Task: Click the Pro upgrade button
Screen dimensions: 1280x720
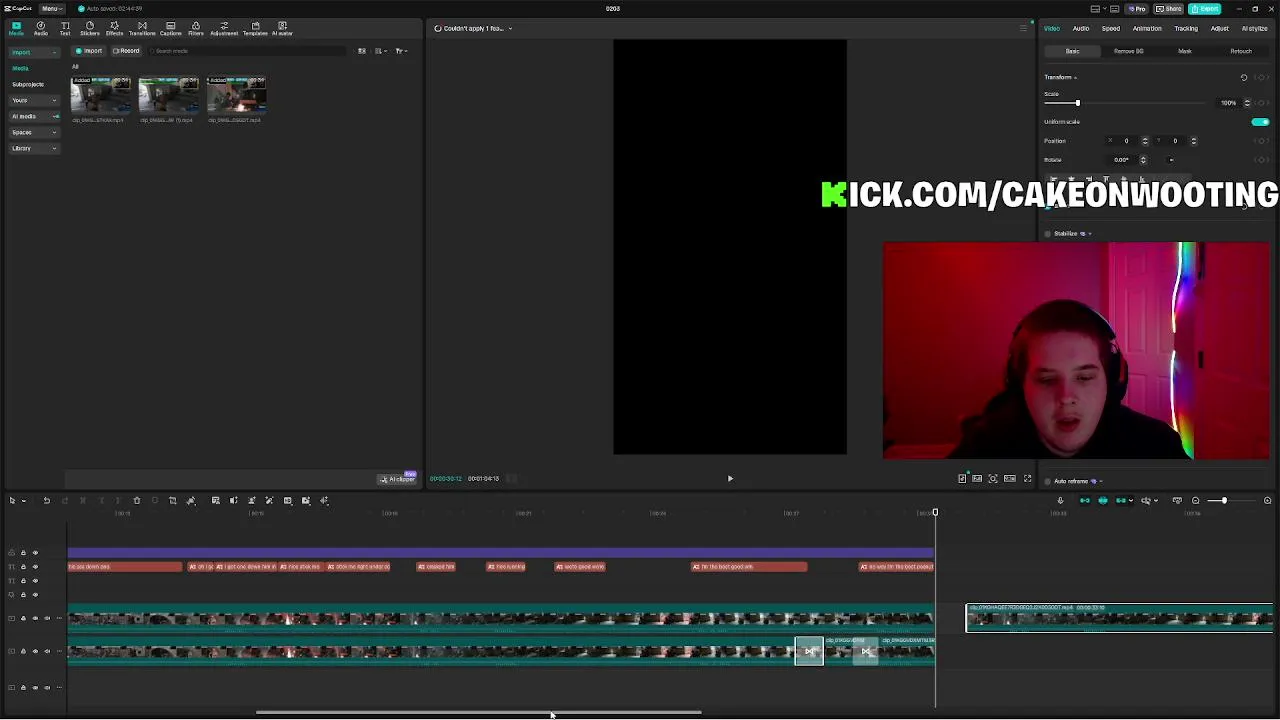Action: click(1136, 8)
